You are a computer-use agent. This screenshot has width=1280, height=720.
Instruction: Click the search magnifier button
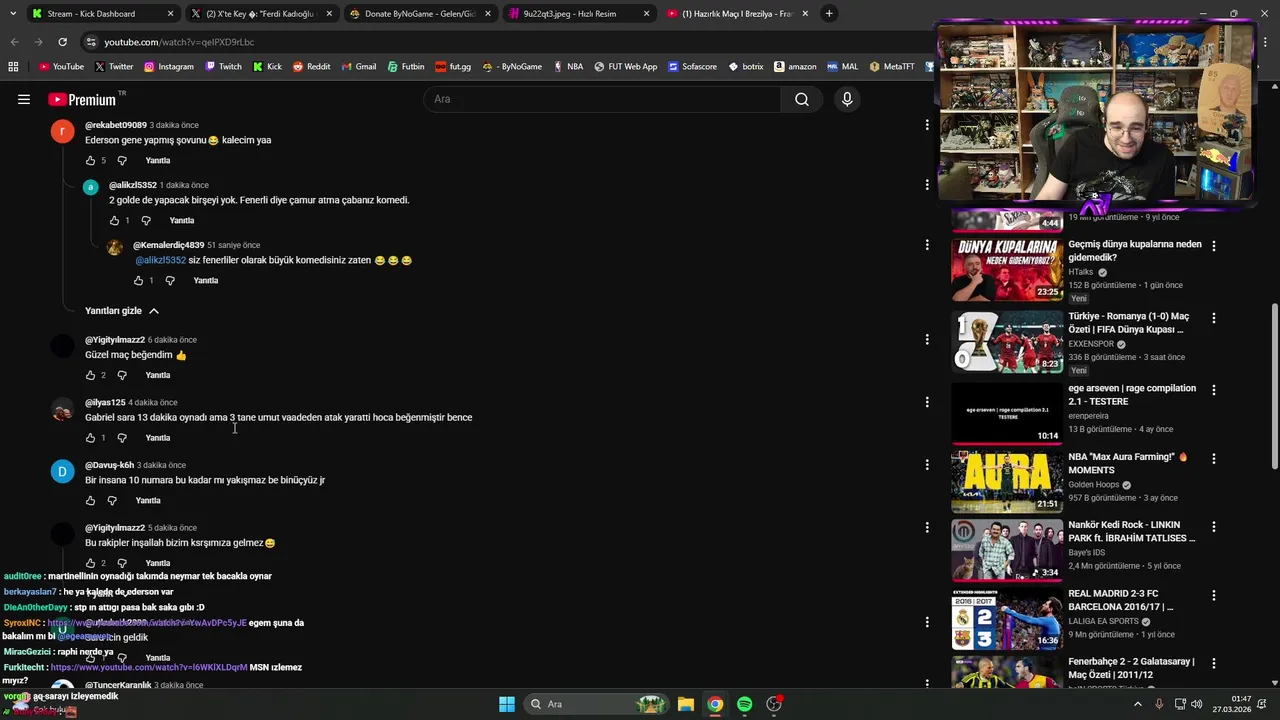802,99
